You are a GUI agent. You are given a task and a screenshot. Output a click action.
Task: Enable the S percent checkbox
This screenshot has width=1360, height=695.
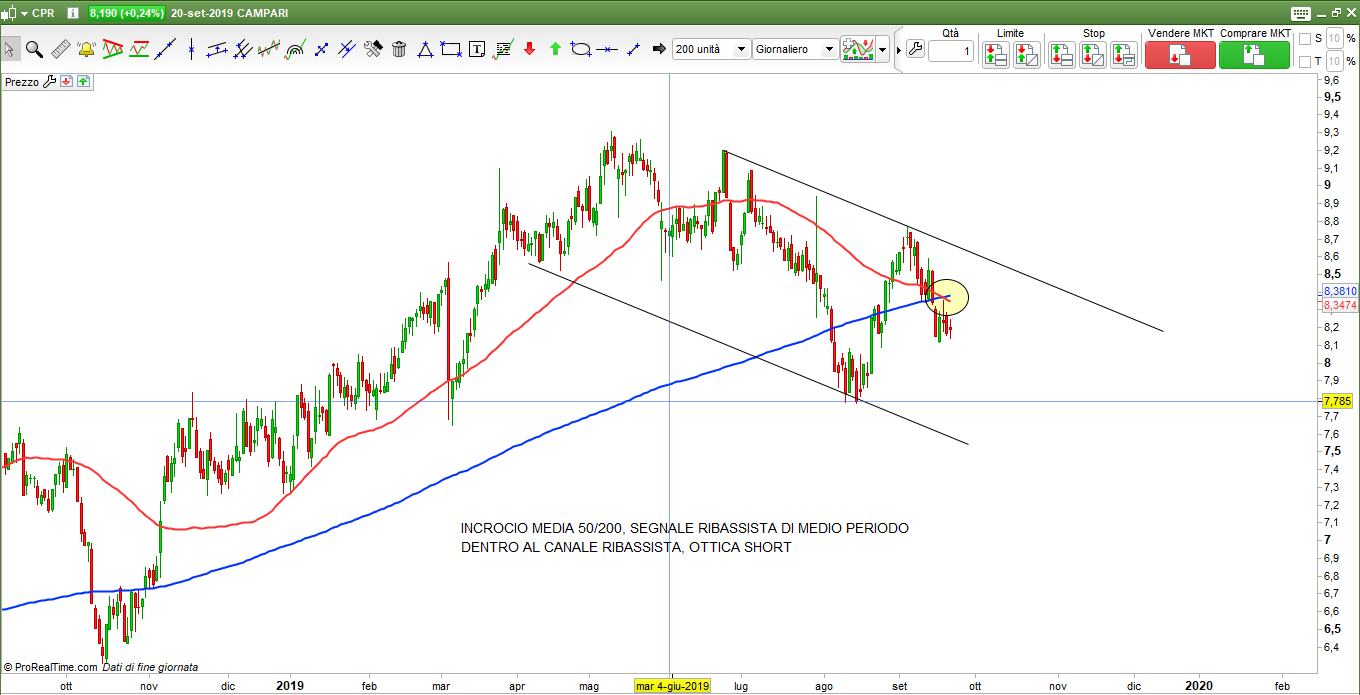[1304, 39]
